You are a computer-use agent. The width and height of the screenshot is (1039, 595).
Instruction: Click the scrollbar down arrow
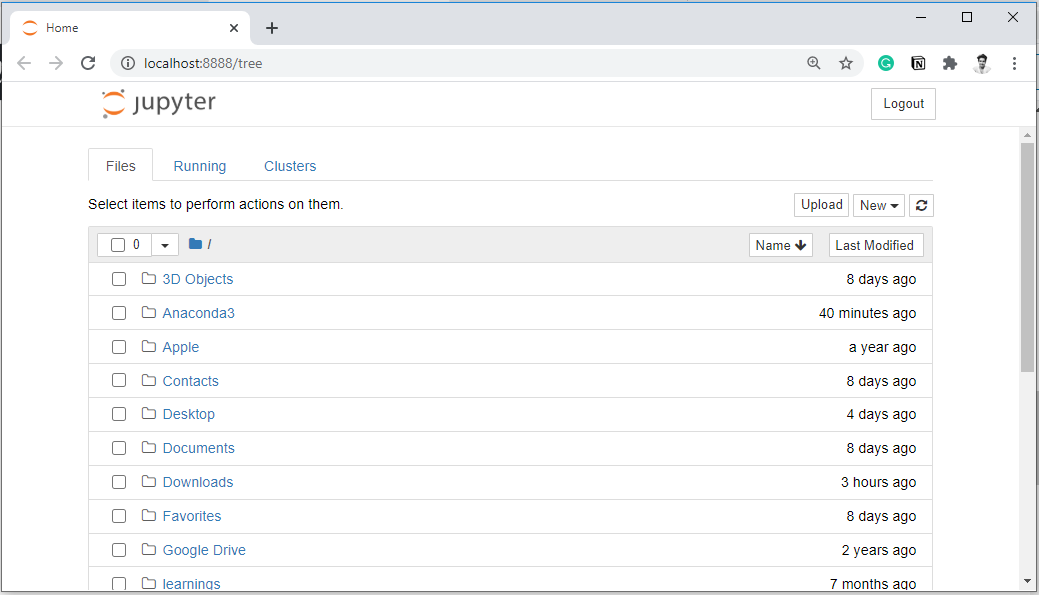pyautogui.click(x=1027, y=582)
